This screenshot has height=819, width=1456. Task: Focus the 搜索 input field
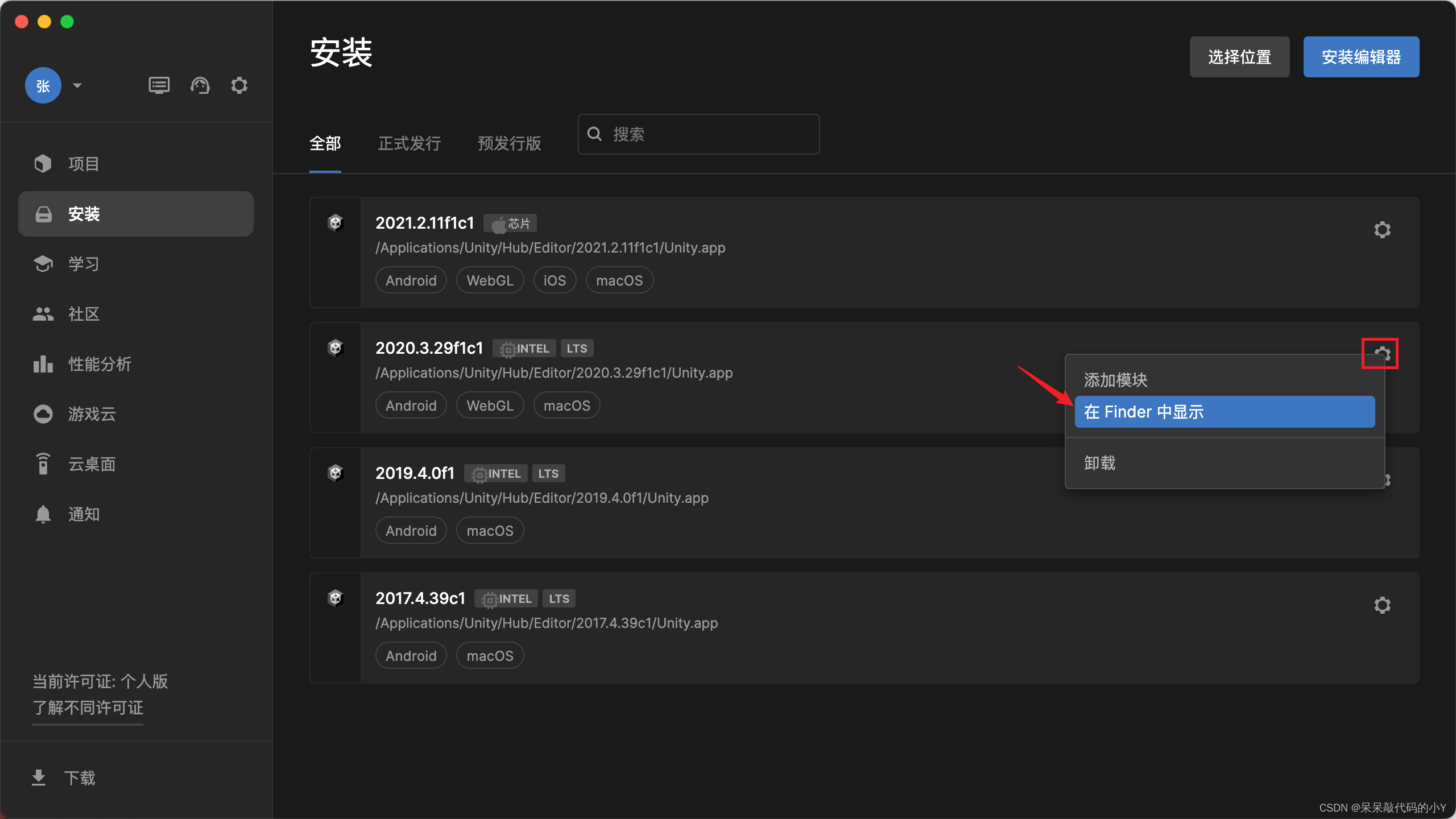pyautogui.click(x=699, y=134)
